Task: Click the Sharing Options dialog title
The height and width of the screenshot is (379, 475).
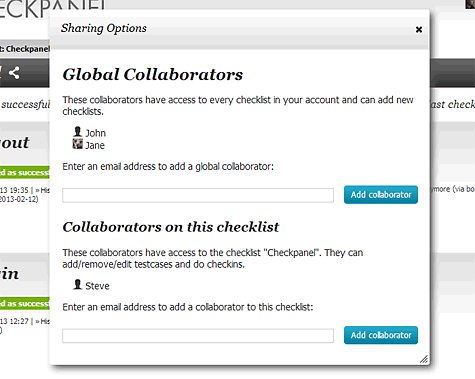Action: [x=104, y=28]
